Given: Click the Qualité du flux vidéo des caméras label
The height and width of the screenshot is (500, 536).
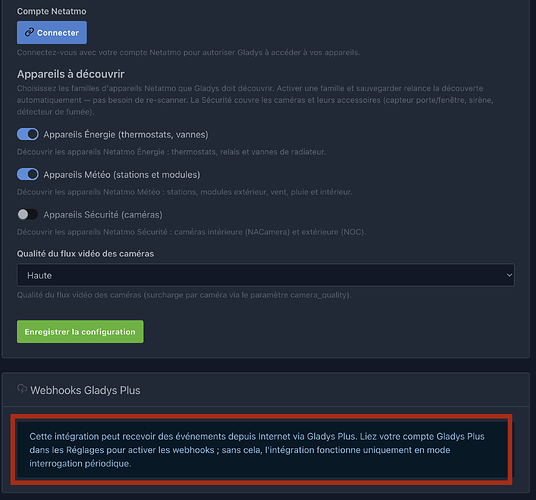Looking at the screenshot, I should 85,254.
